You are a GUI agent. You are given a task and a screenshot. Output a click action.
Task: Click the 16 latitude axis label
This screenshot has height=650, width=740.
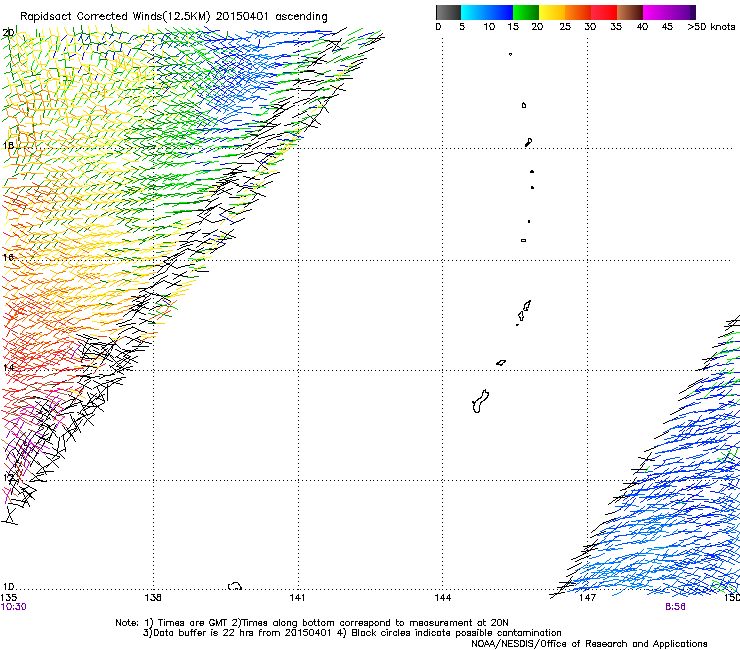click(8, 257)
